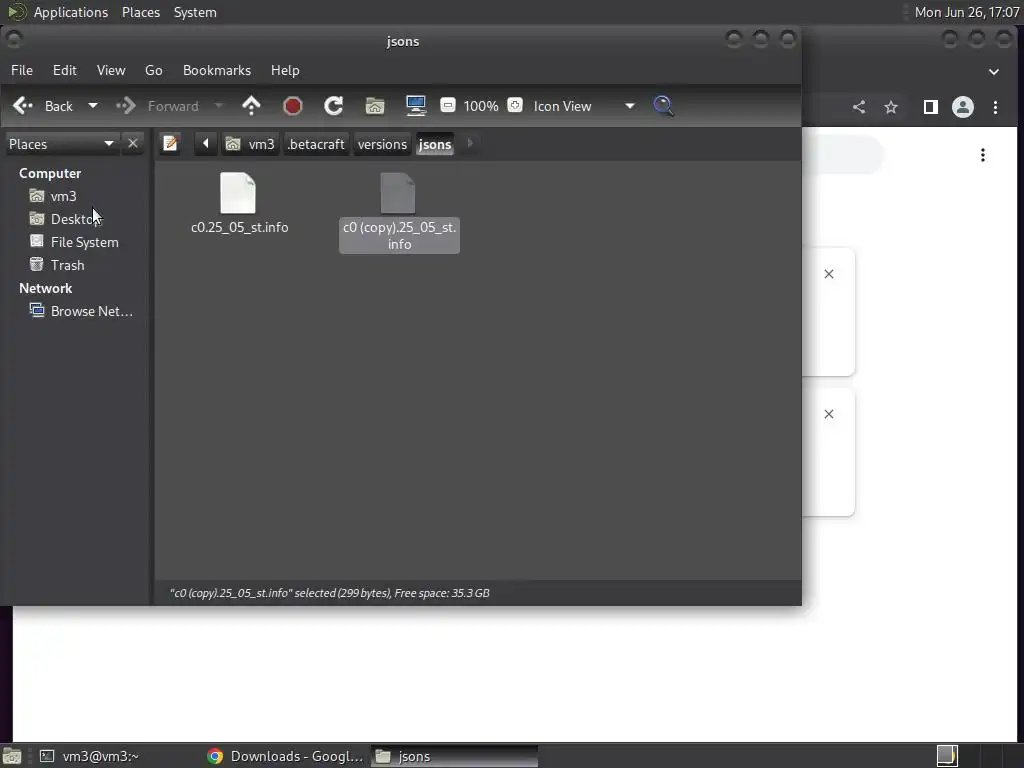Viewport: 1024px width, 768px height.
Task: Open the Computer toolbar icon
Action: (x=416, y=106)
